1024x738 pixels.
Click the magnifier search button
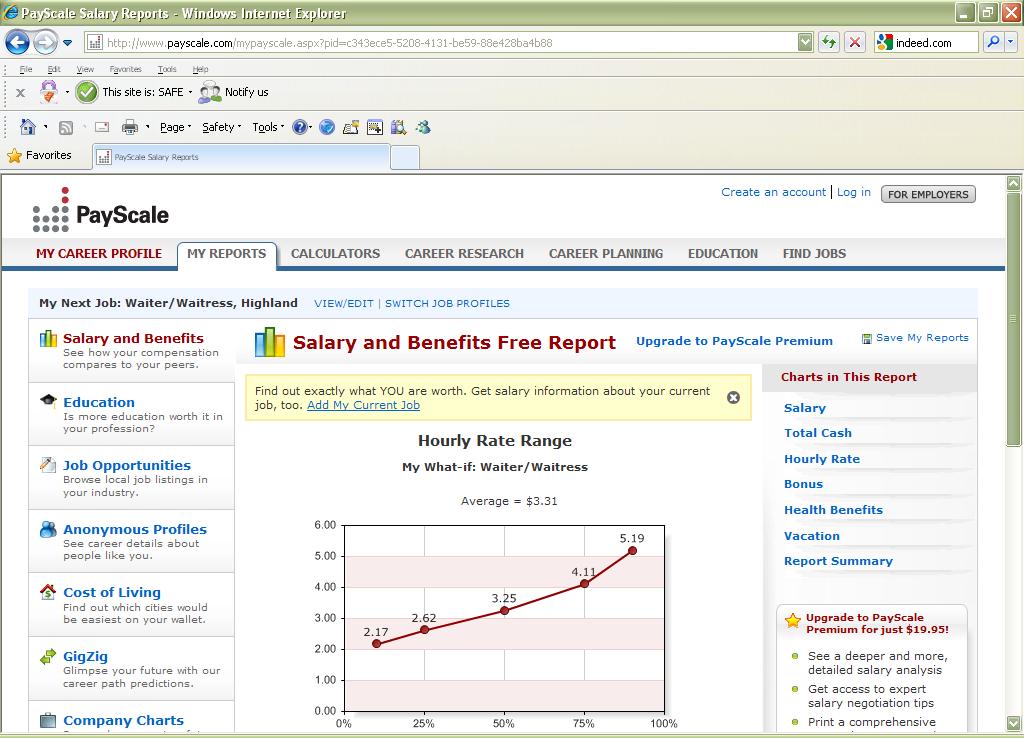tap(993, 42)
